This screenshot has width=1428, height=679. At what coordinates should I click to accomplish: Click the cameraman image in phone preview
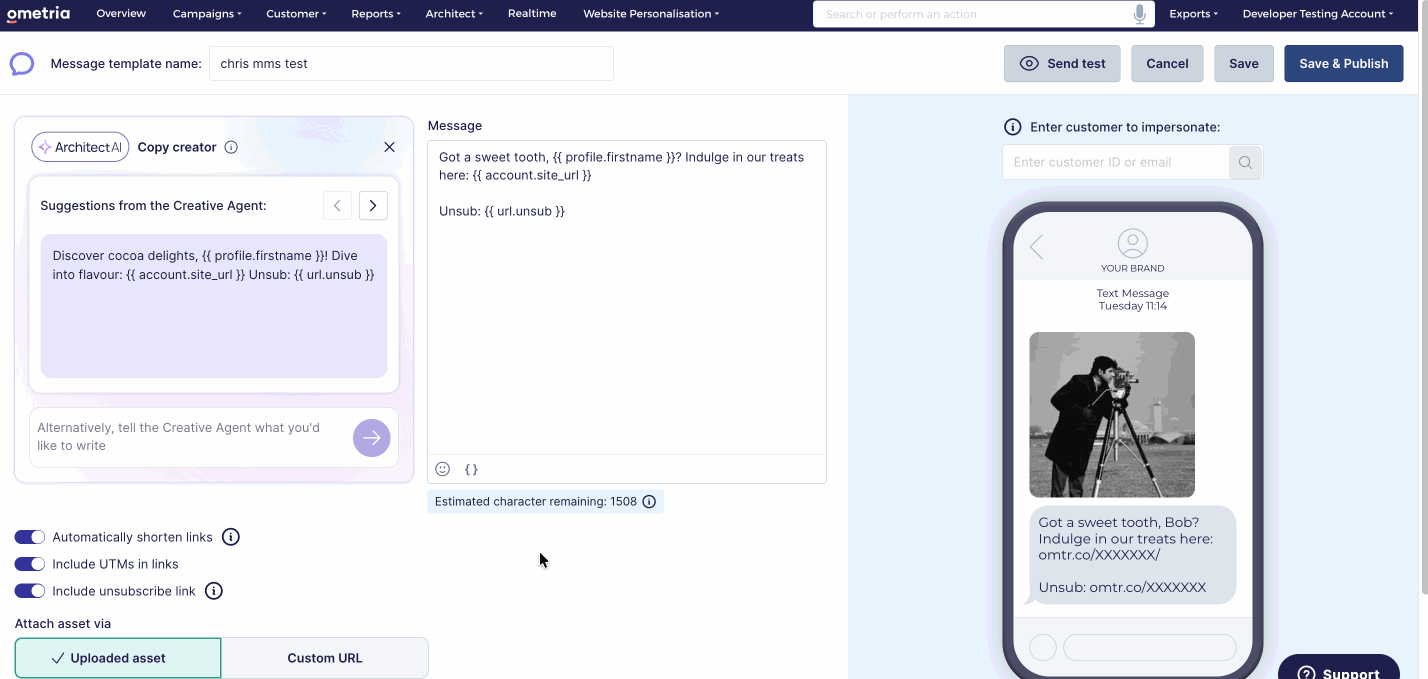[x=1112, y=414]
